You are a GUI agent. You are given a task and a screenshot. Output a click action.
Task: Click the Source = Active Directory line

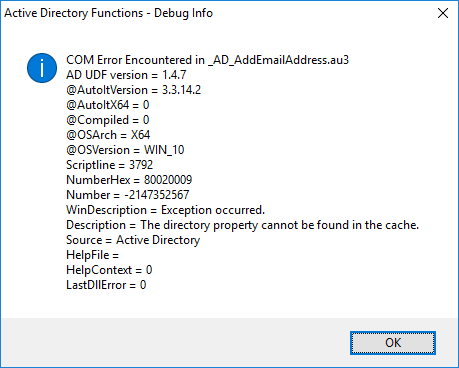point(133,240)
